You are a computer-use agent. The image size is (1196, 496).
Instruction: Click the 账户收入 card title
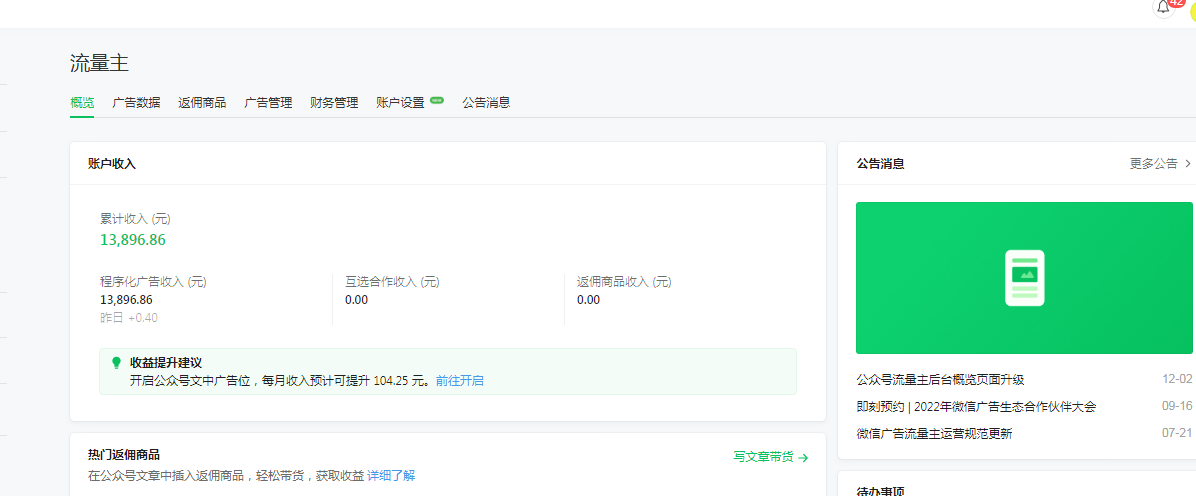tap(111, 163)
